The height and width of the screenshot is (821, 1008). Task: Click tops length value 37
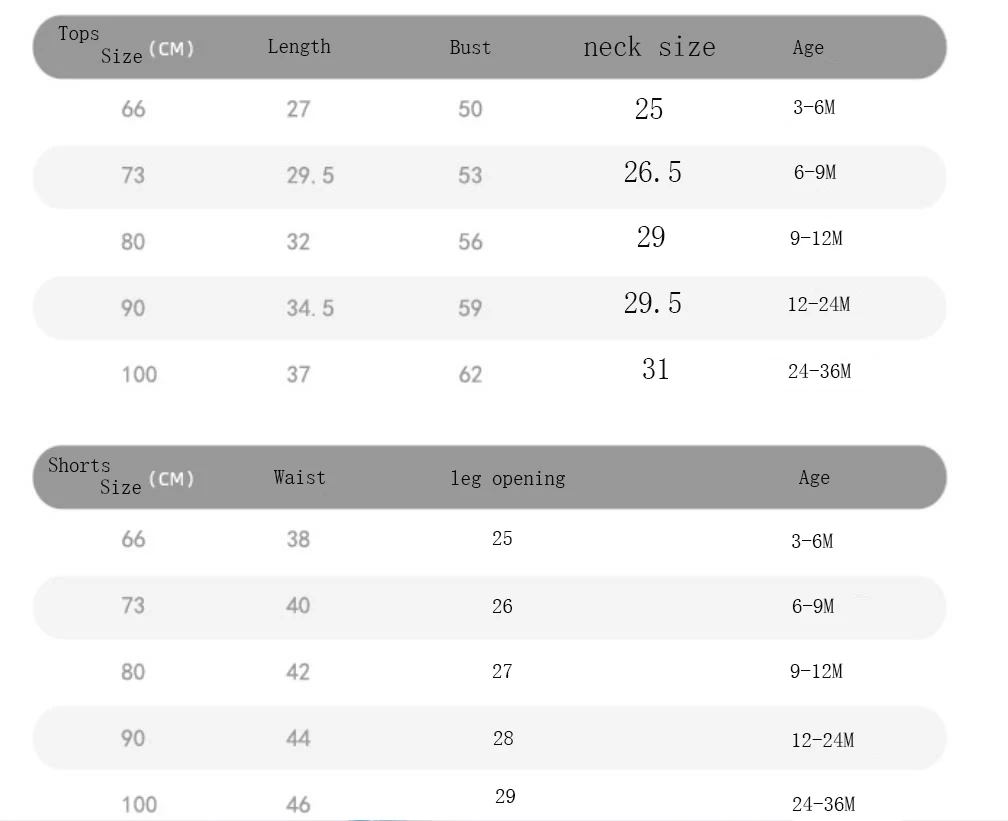click(298, 374)
